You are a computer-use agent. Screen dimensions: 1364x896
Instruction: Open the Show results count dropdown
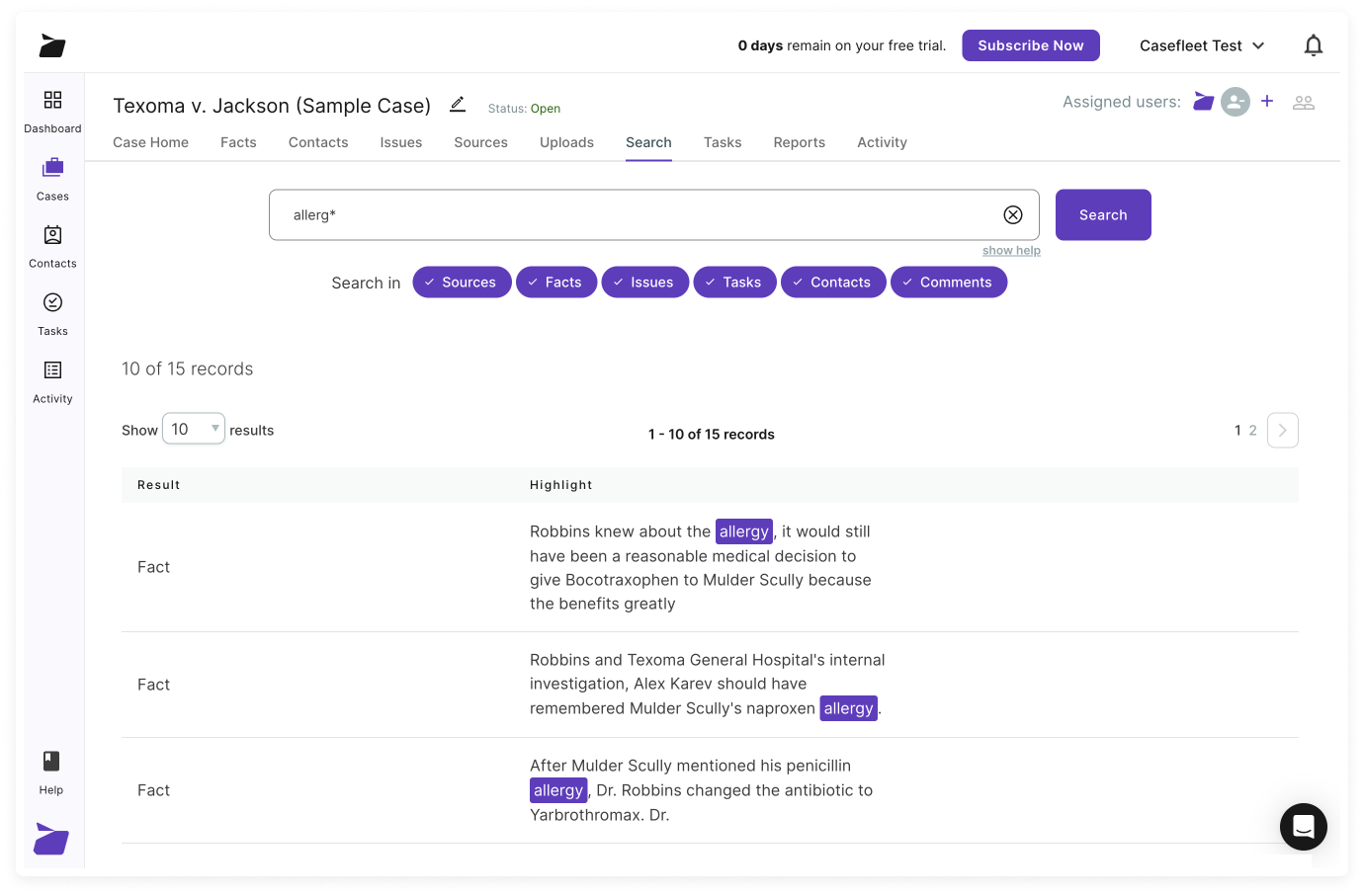point(194,429)
